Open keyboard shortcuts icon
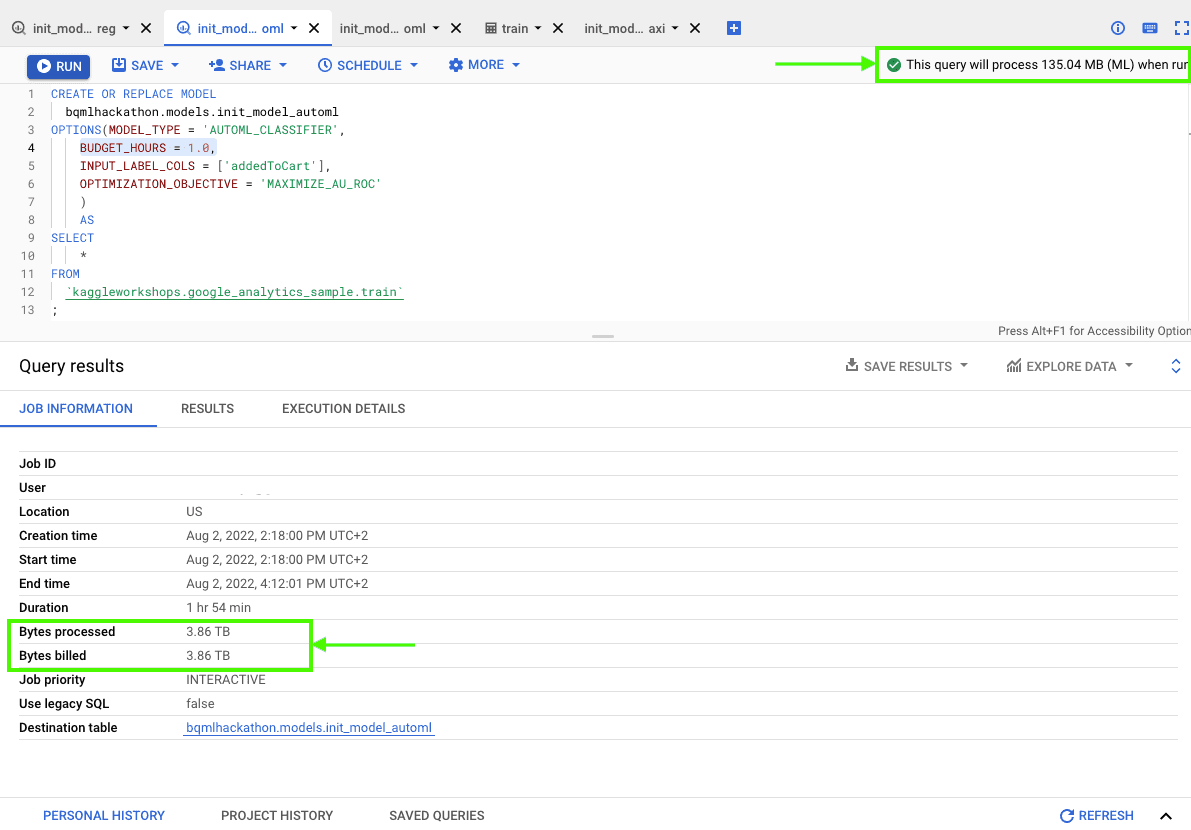The image size is (1191, 830). 1150,28
